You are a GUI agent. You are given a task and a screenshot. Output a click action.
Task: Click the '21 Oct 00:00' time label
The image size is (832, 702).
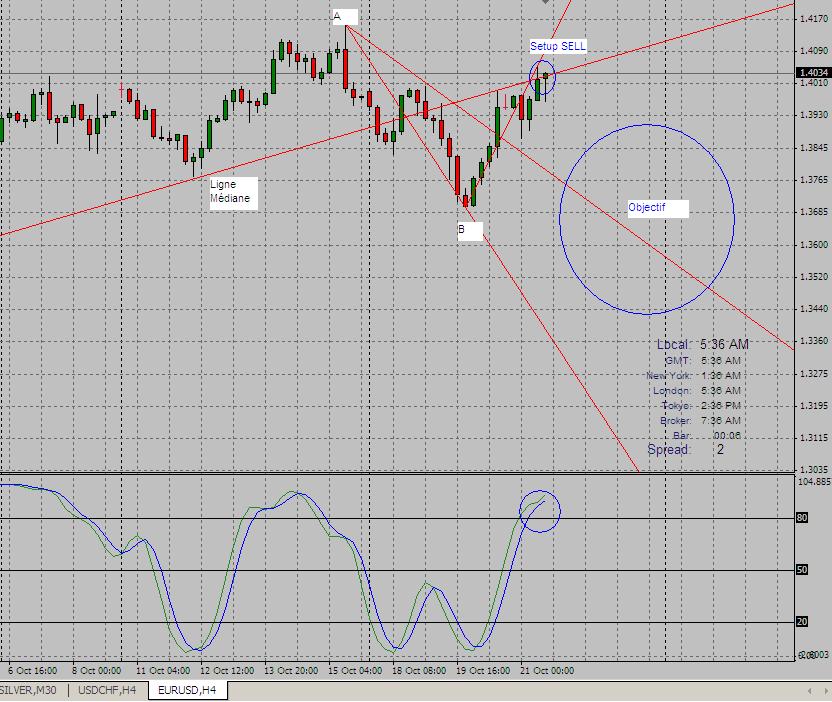coord(547,671)
